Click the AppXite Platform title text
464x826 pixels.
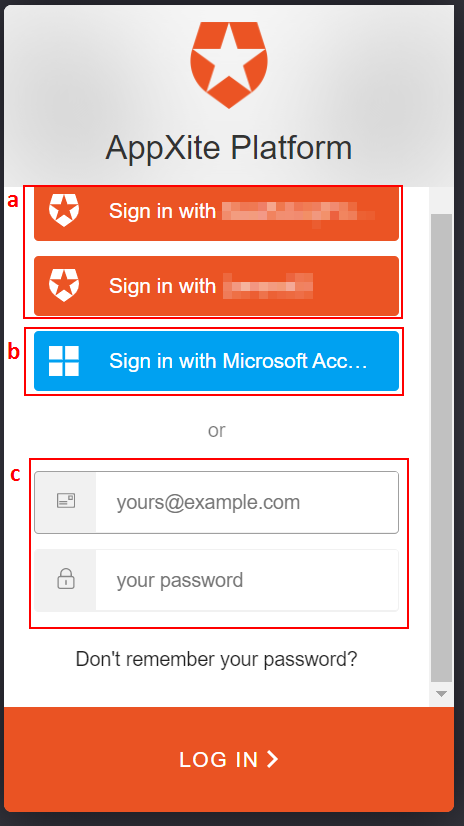(229, 148)
